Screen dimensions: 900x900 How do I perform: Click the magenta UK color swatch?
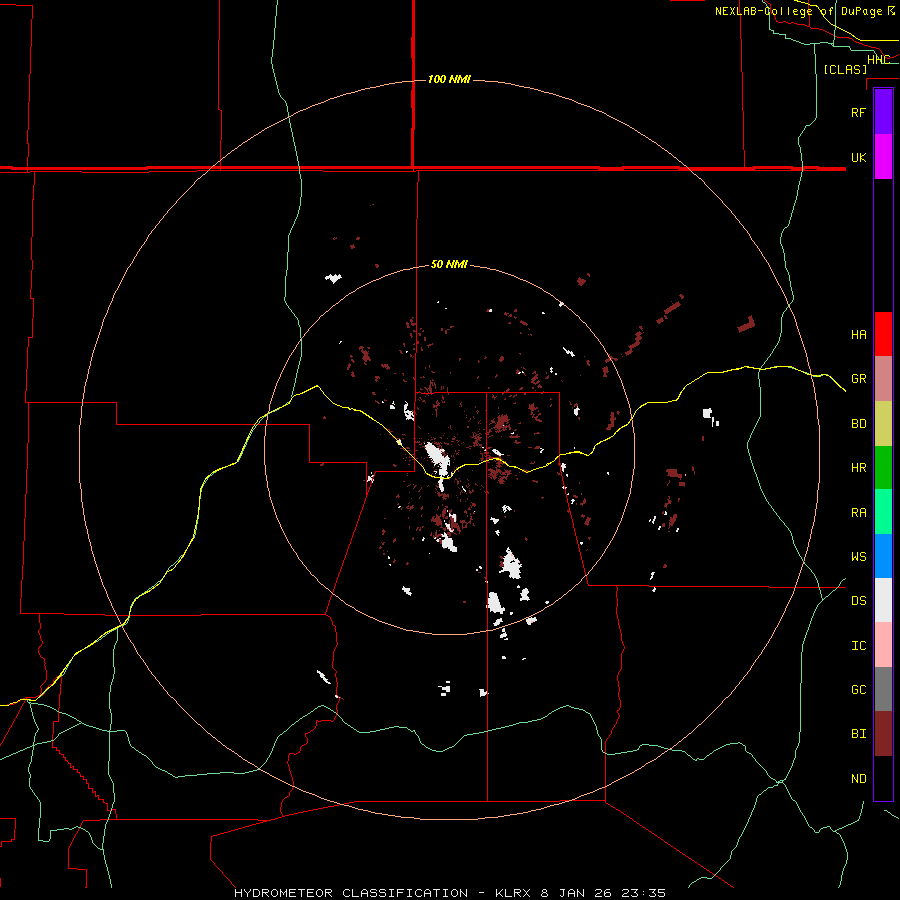click(883, 157)
